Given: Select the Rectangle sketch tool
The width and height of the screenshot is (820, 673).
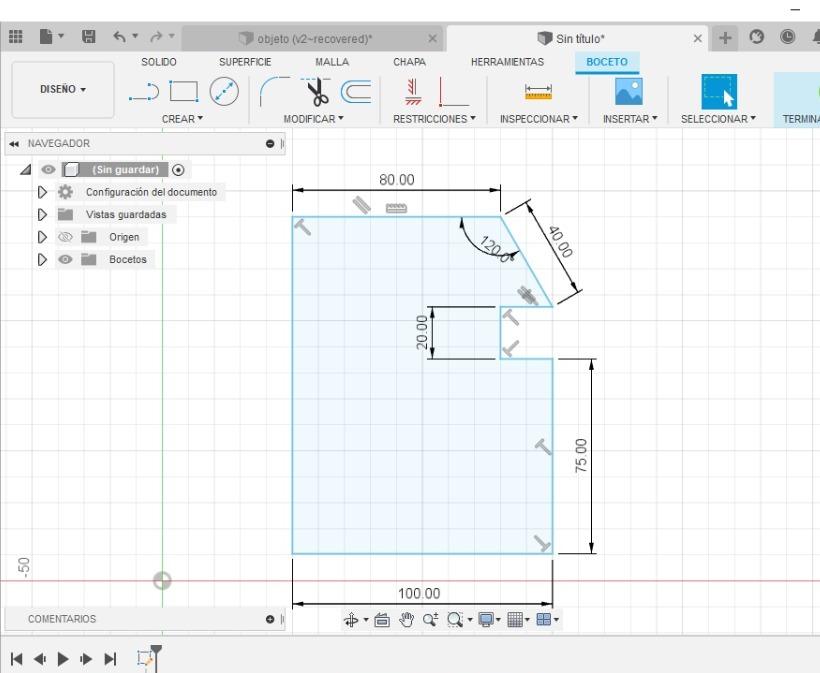Looking at the screenshot, I should [x=184, y=92].
